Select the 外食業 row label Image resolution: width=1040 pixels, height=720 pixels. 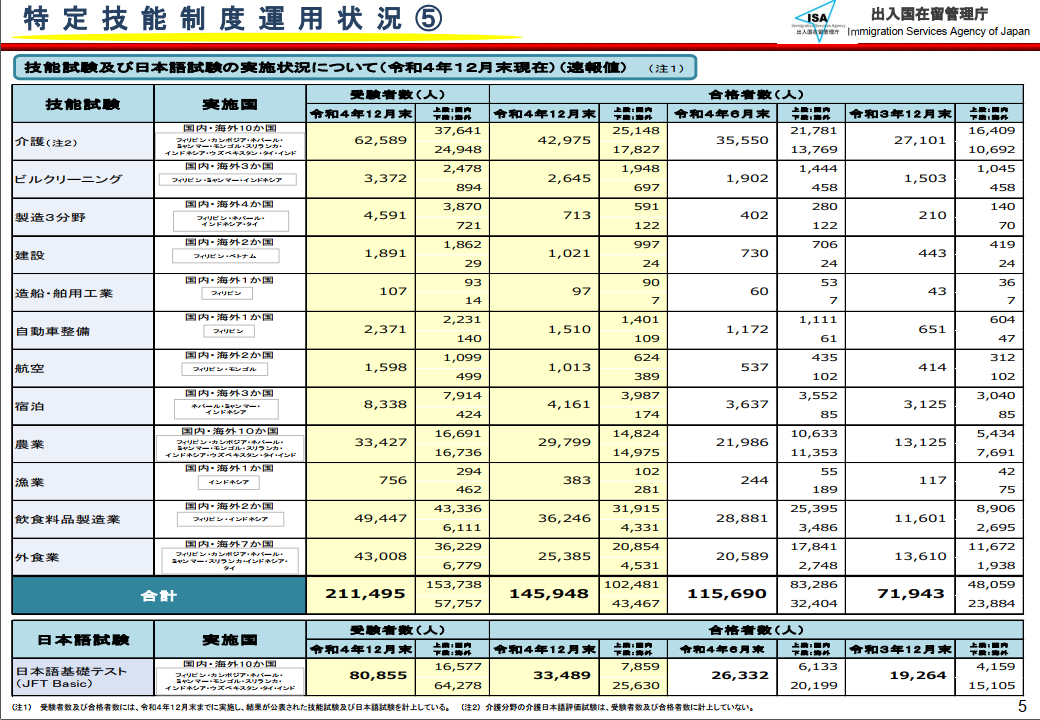point(37,557)
